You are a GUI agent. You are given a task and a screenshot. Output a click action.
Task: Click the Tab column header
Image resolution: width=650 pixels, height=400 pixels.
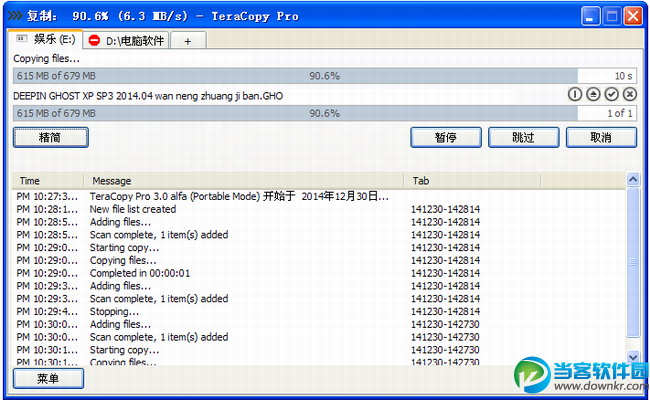click(473, 181)
